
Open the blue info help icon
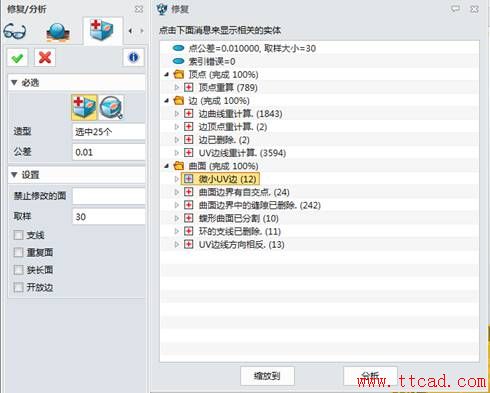(x=133, y=57)
